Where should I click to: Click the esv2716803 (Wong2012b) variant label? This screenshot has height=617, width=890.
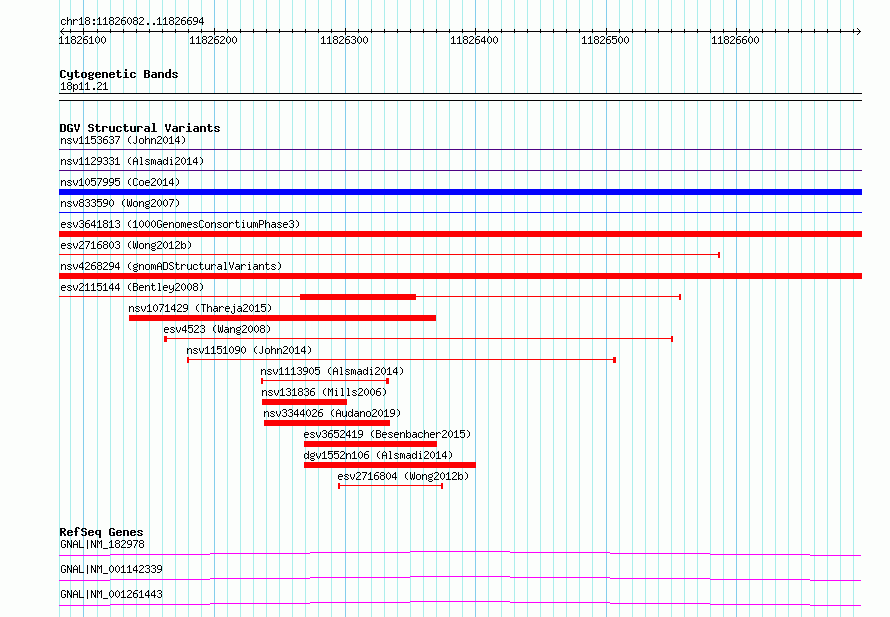click(126, 245)
